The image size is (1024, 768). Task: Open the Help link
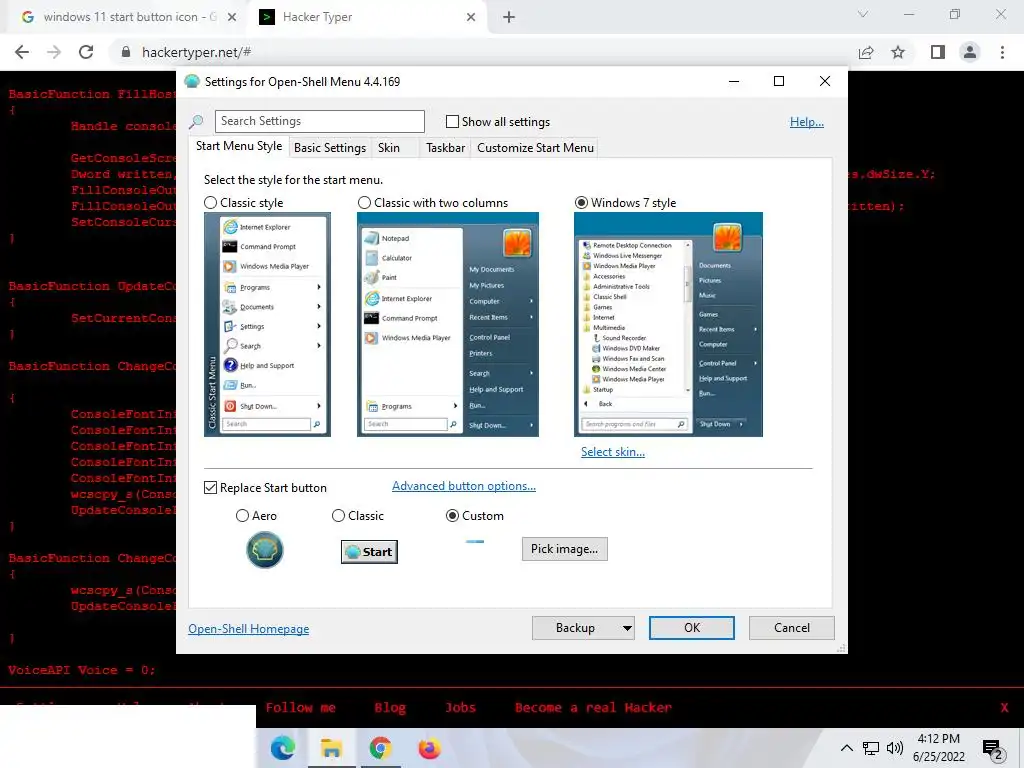tap(807, 122)
